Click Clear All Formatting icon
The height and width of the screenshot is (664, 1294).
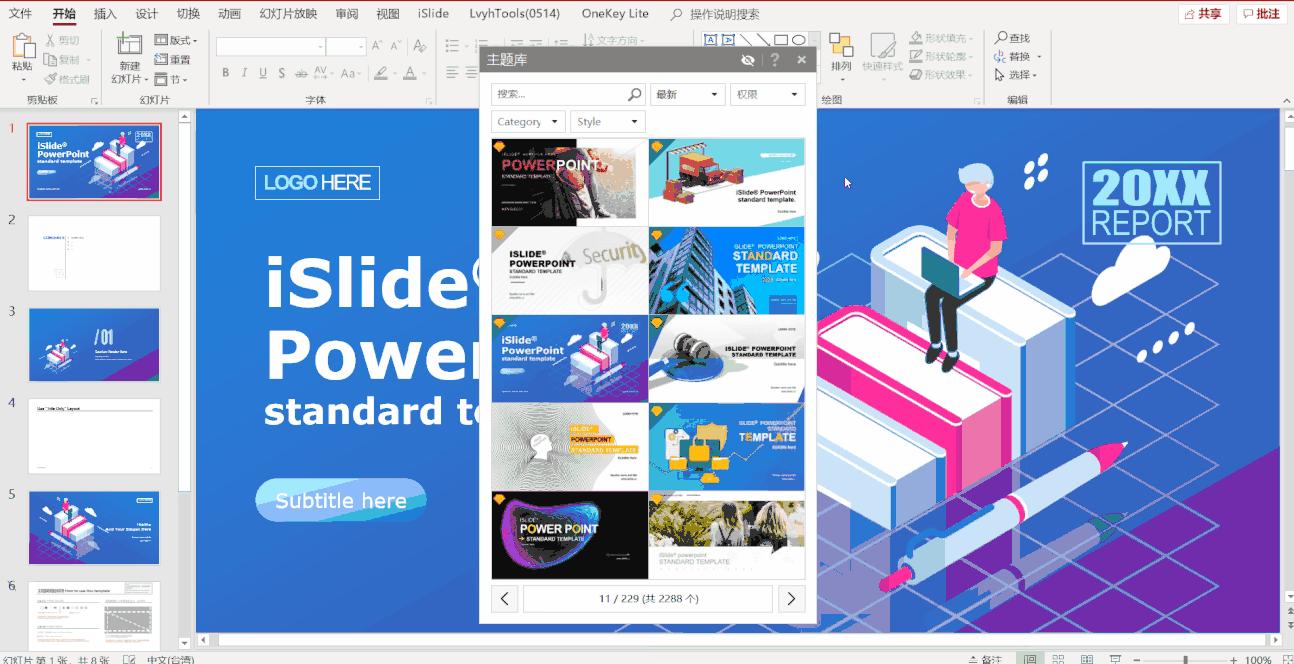(x=420, y=46)
